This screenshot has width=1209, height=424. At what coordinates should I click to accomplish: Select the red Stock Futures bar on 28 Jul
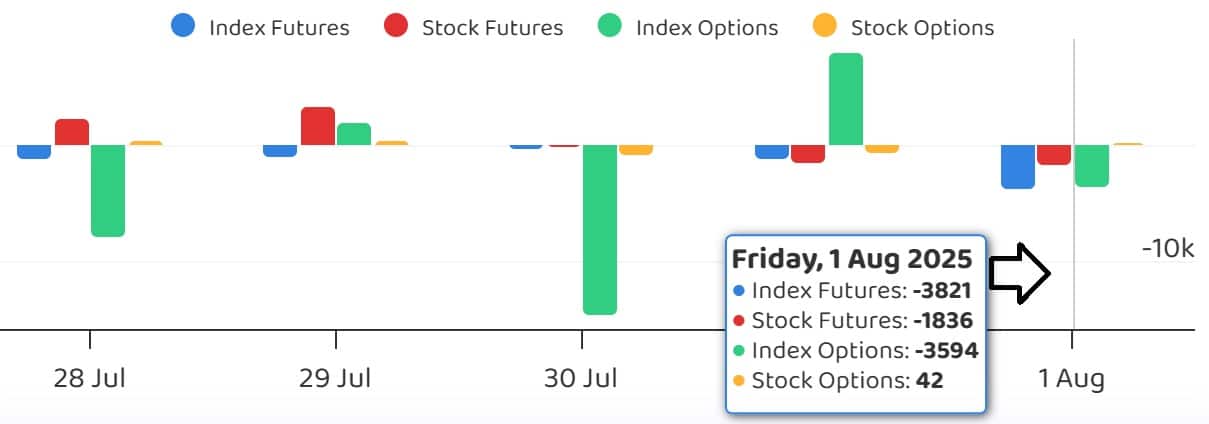[x=72, y=132]
